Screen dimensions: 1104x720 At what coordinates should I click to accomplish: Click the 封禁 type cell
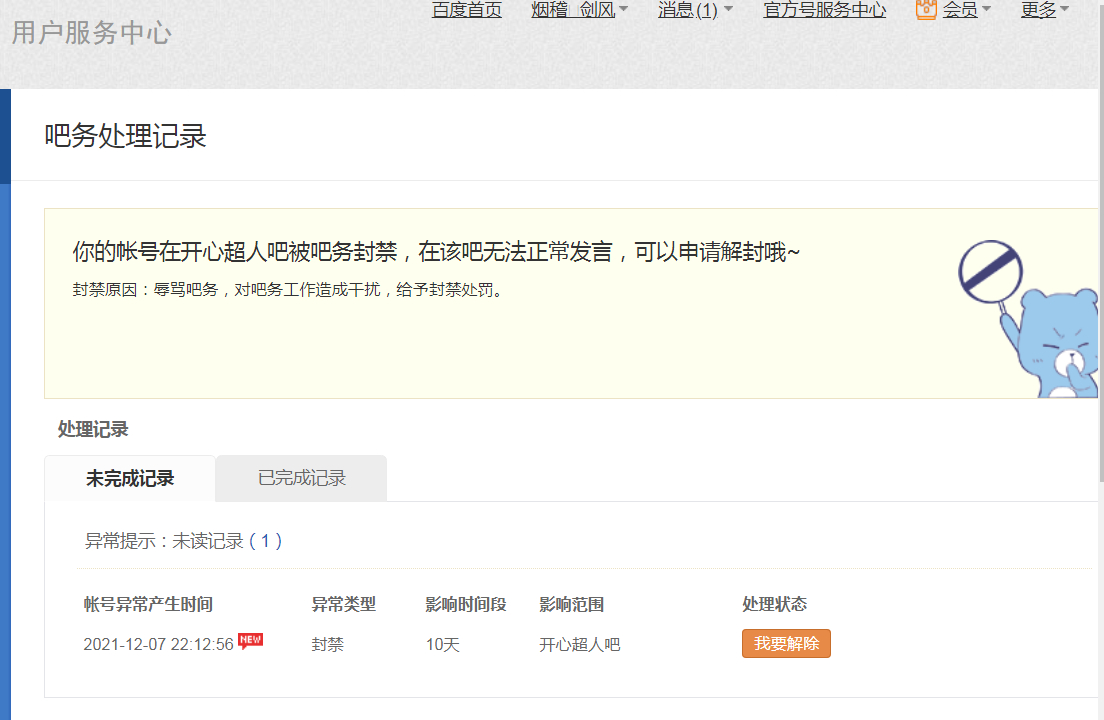[x=327, y=644]
